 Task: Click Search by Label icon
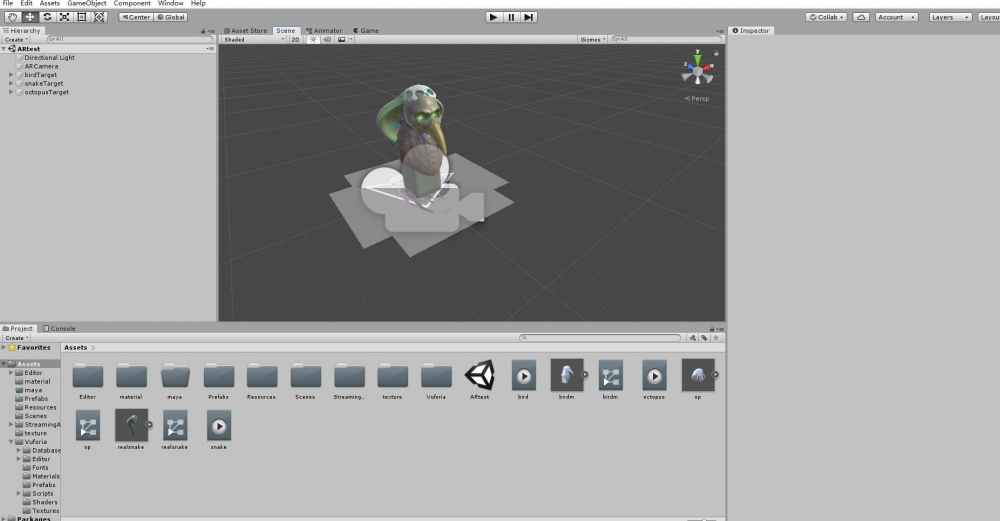click(704, 338)
